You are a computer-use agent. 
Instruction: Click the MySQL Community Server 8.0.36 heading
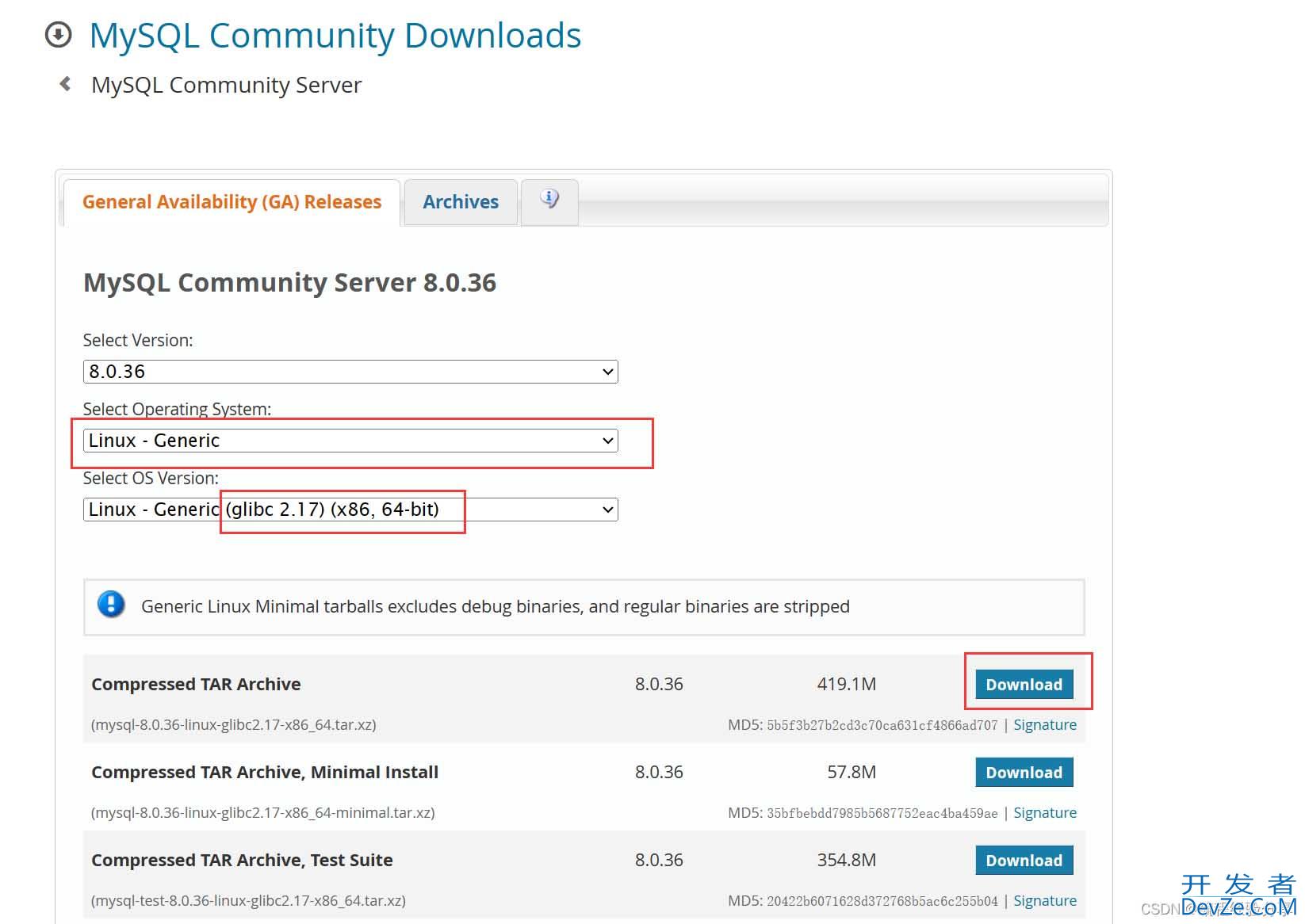coord(289,283)
